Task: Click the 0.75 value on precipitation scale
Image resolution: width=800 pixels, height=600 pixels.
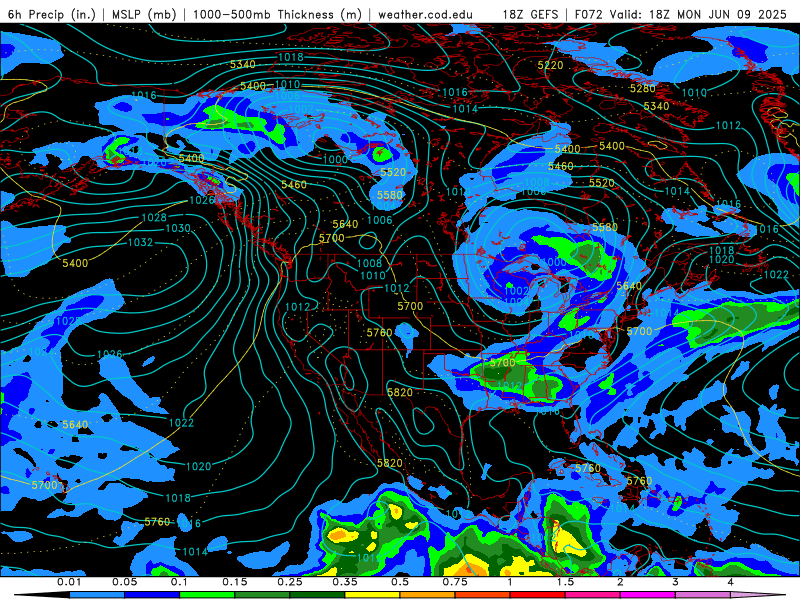Action: point(455,582)
